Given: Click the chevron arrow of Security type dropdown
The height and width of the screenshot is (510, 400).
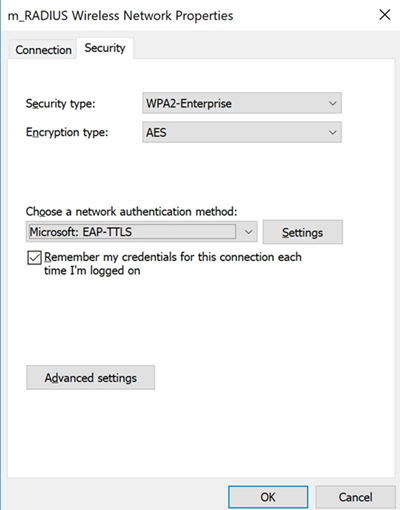Looking at the screenshot, I should point(332,103).
